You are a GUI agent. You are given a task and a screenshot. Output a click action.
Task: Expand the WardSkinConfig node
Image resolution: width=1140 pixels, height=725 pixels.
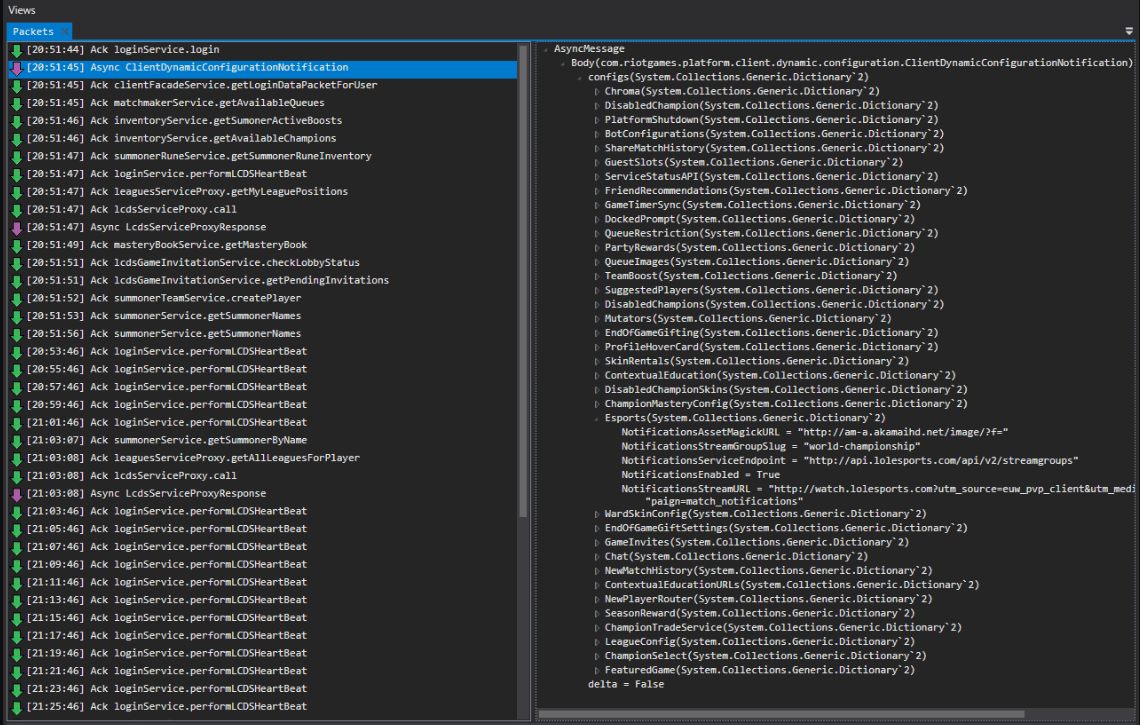coord(597,514)
